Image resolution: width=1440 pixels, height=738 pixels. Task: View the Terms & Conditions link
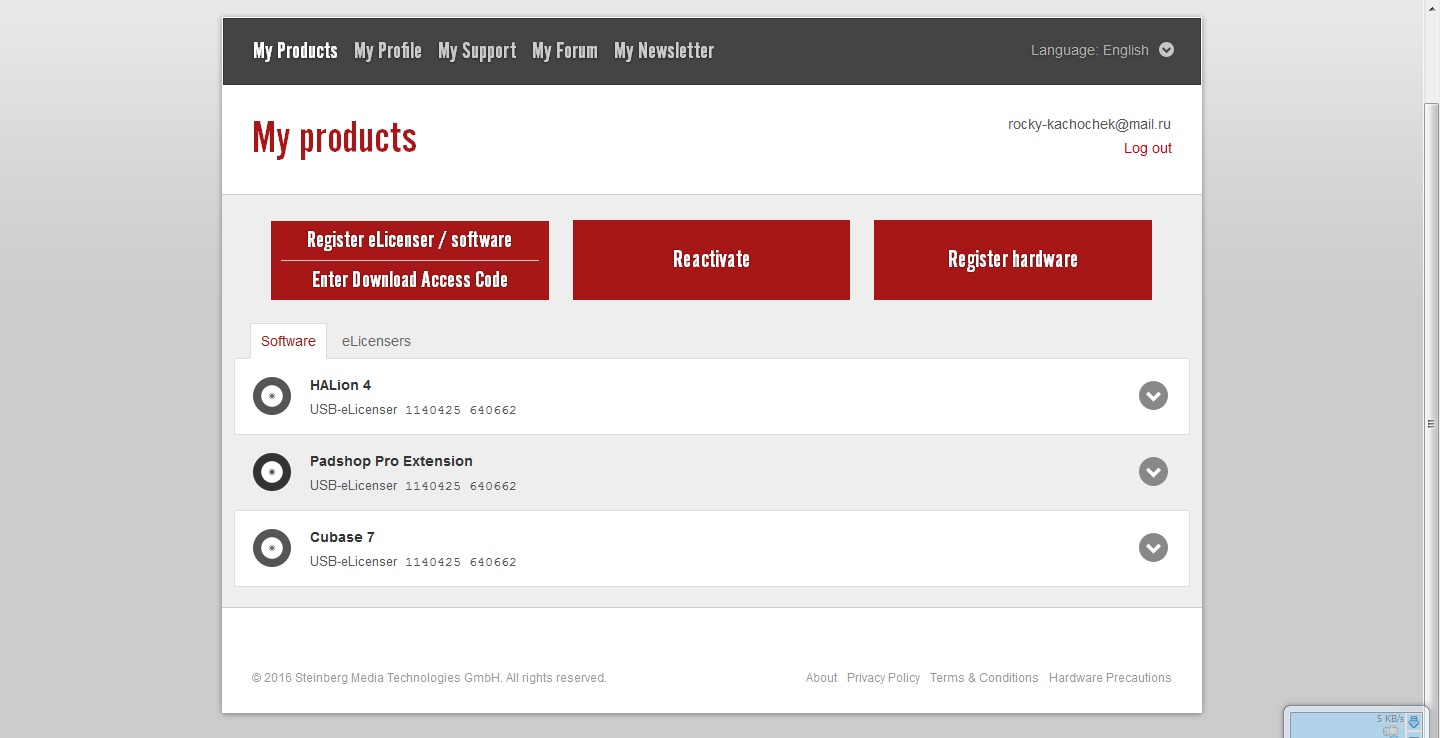click(984, 678)
